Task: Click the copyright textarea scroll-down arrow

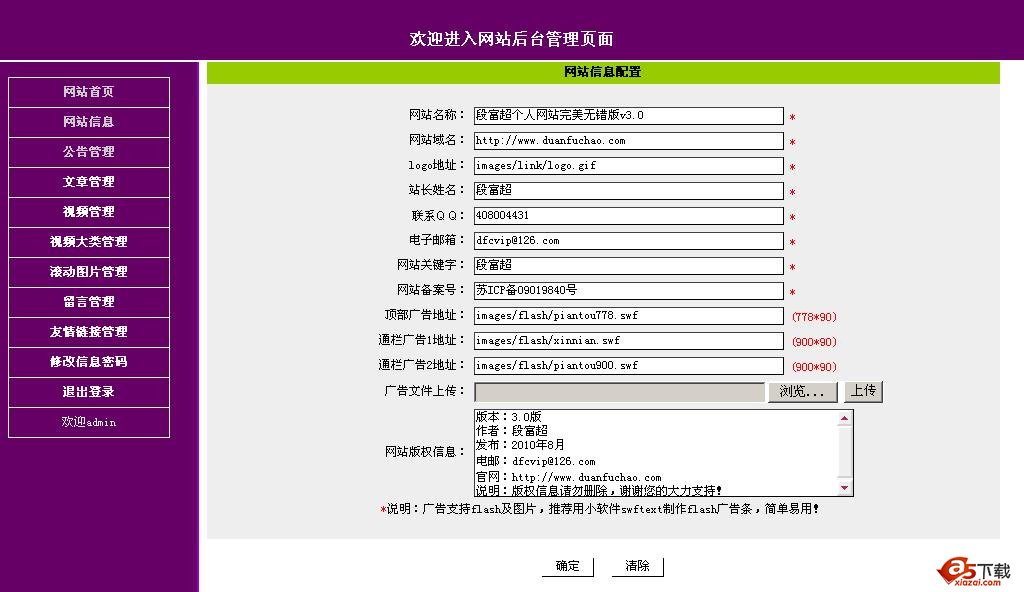Action: click(x=844, y=488)
